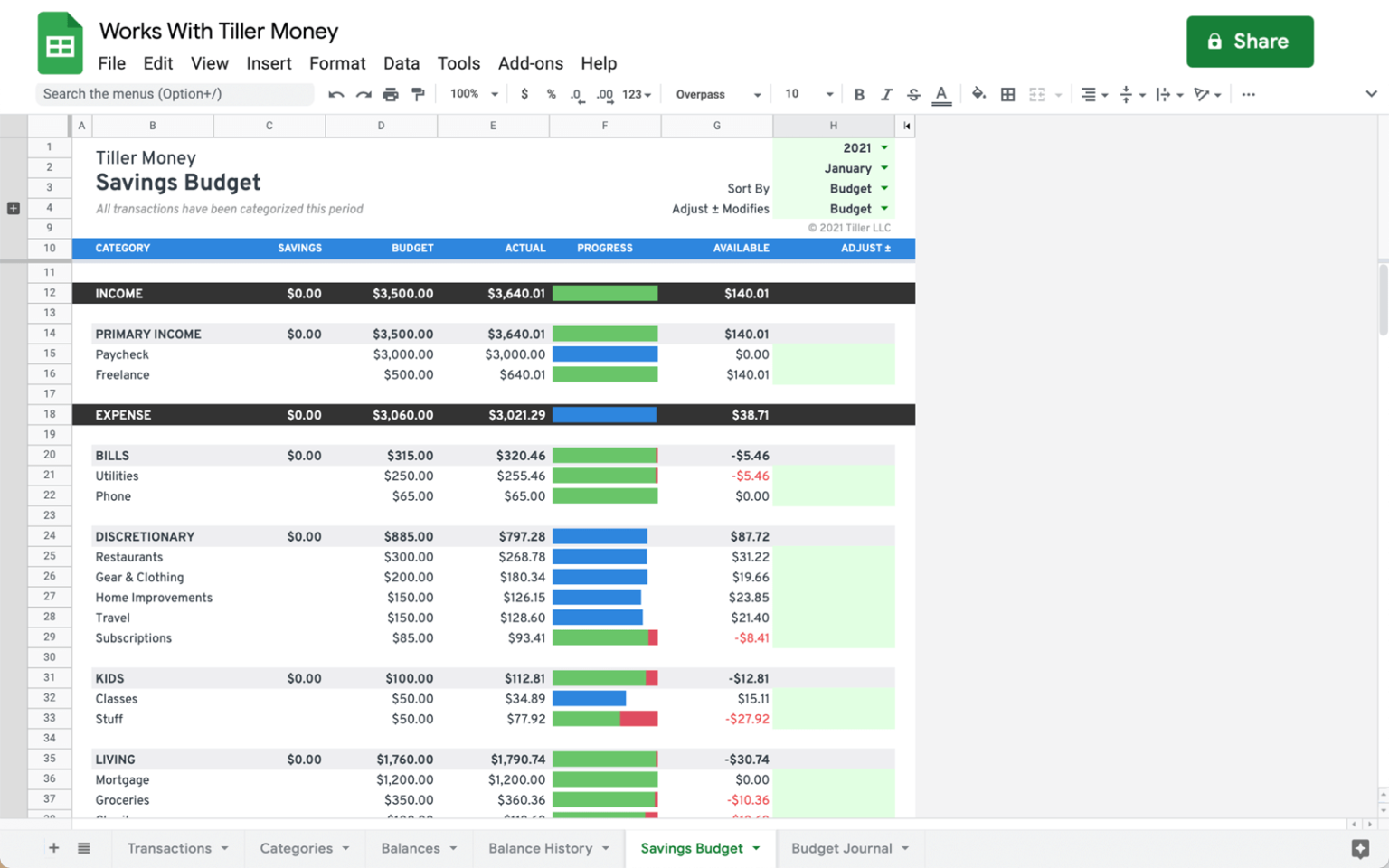
Task: Add a new sheet with the plus button
Action: pyautogui.click(x=53, y=848)
